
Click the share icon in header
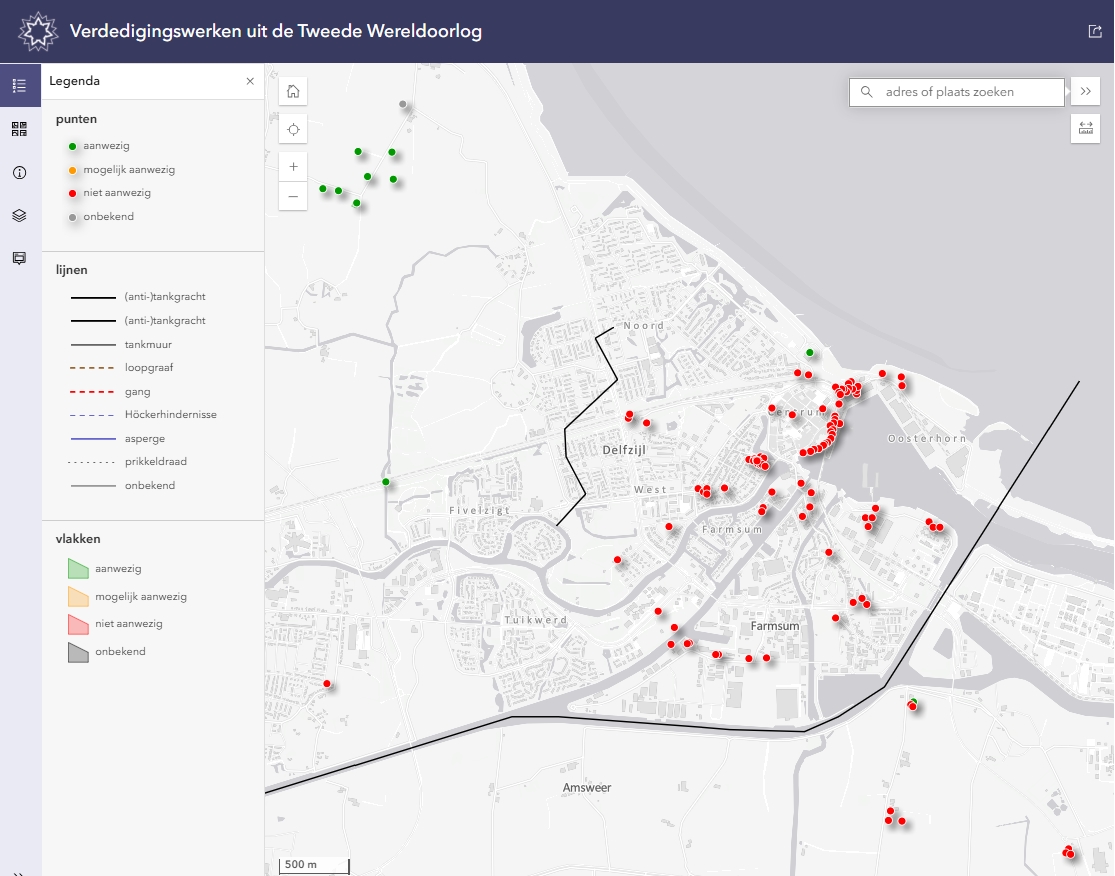(x=1094, y=31)
